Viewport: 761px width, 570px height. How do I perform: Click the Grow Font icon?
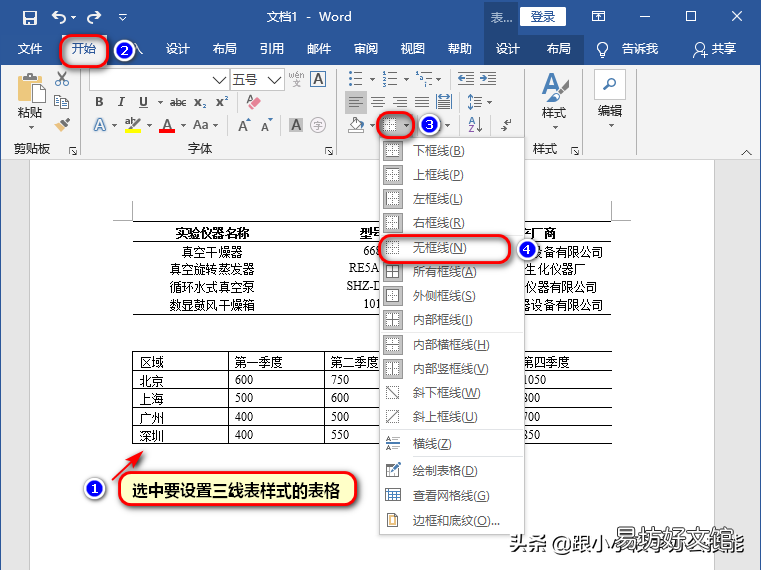pos(244,125)
